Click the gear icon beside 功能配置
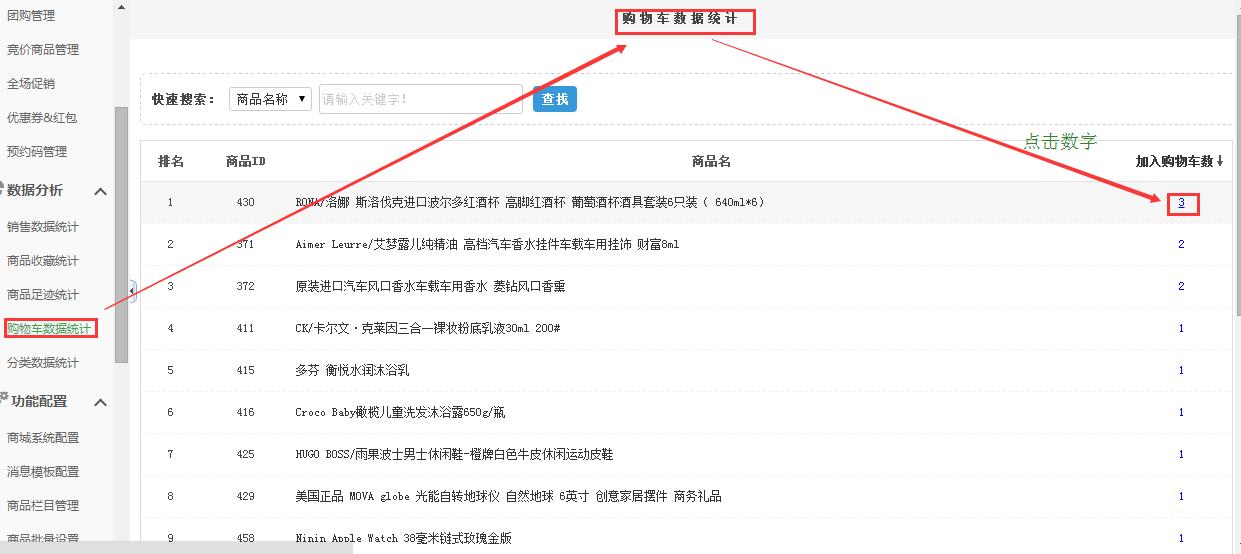The height and width of the screenshot is (554, 1241). (x=4, y=398)
